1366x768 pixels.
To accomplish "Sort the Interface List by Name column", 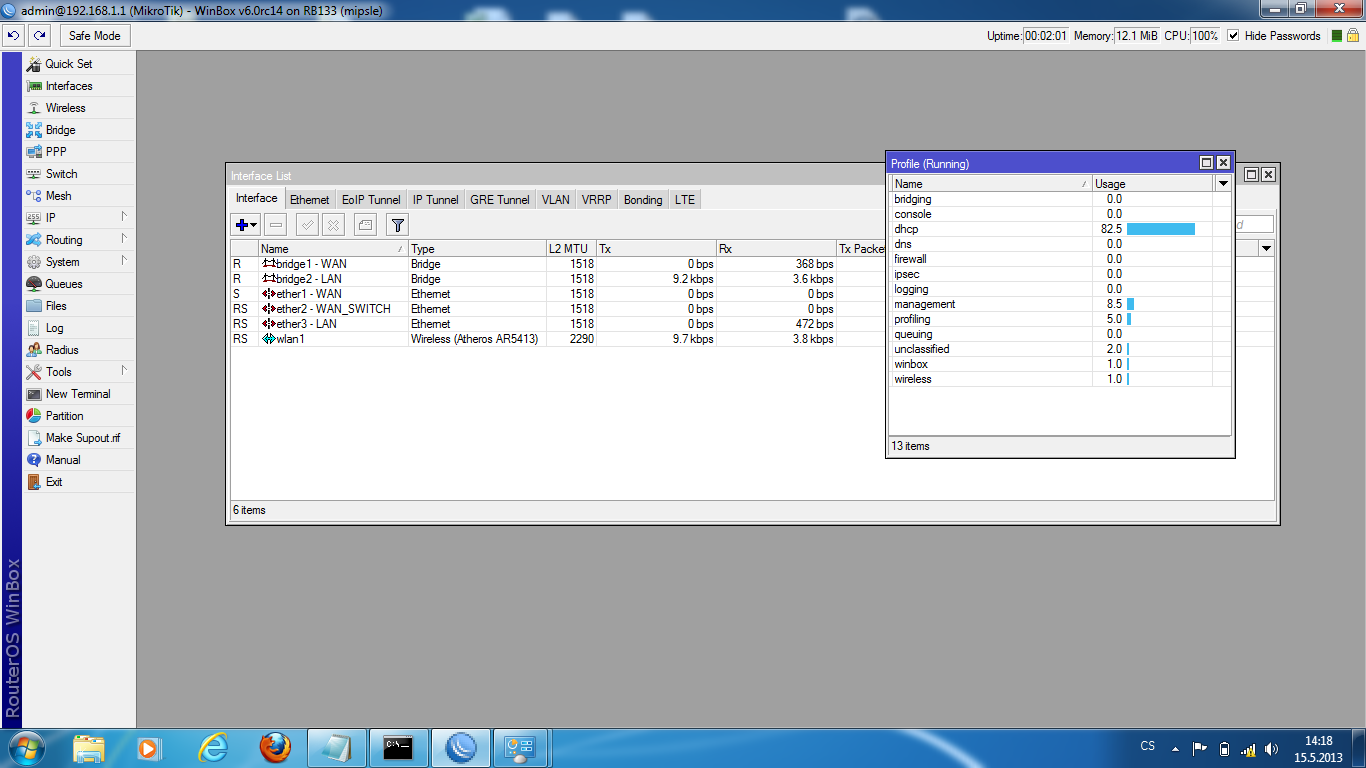I will tap(333, 249).
